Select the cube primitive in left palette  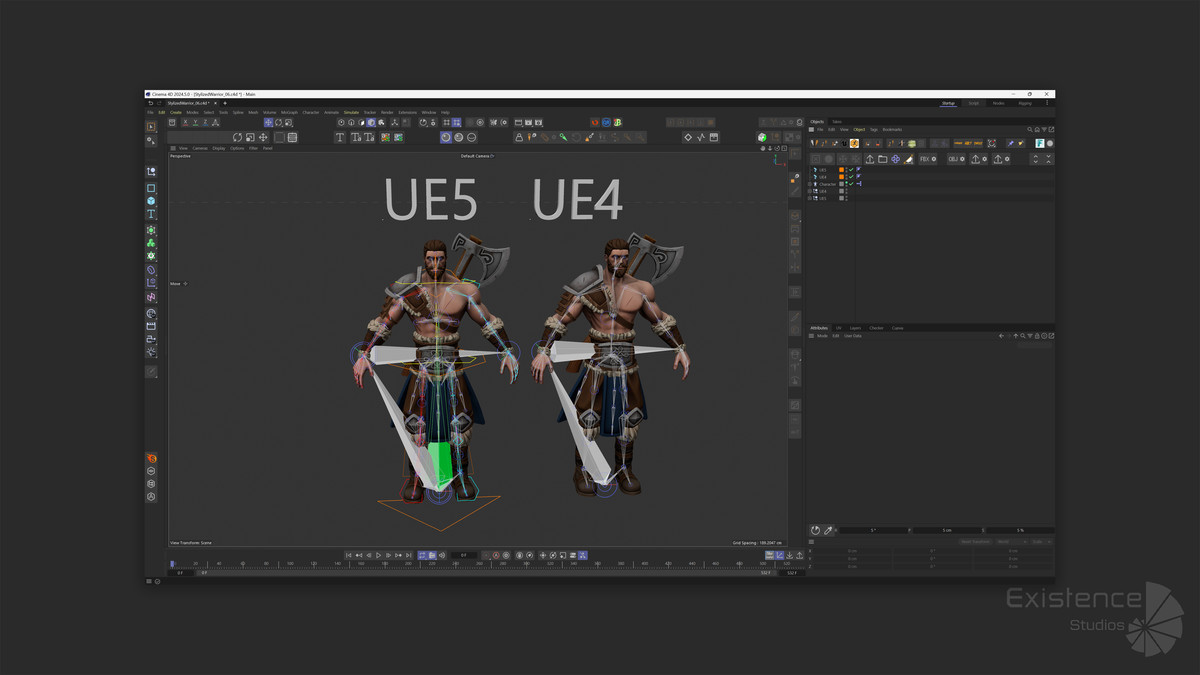pyautogui.click(x=152, y=201)
